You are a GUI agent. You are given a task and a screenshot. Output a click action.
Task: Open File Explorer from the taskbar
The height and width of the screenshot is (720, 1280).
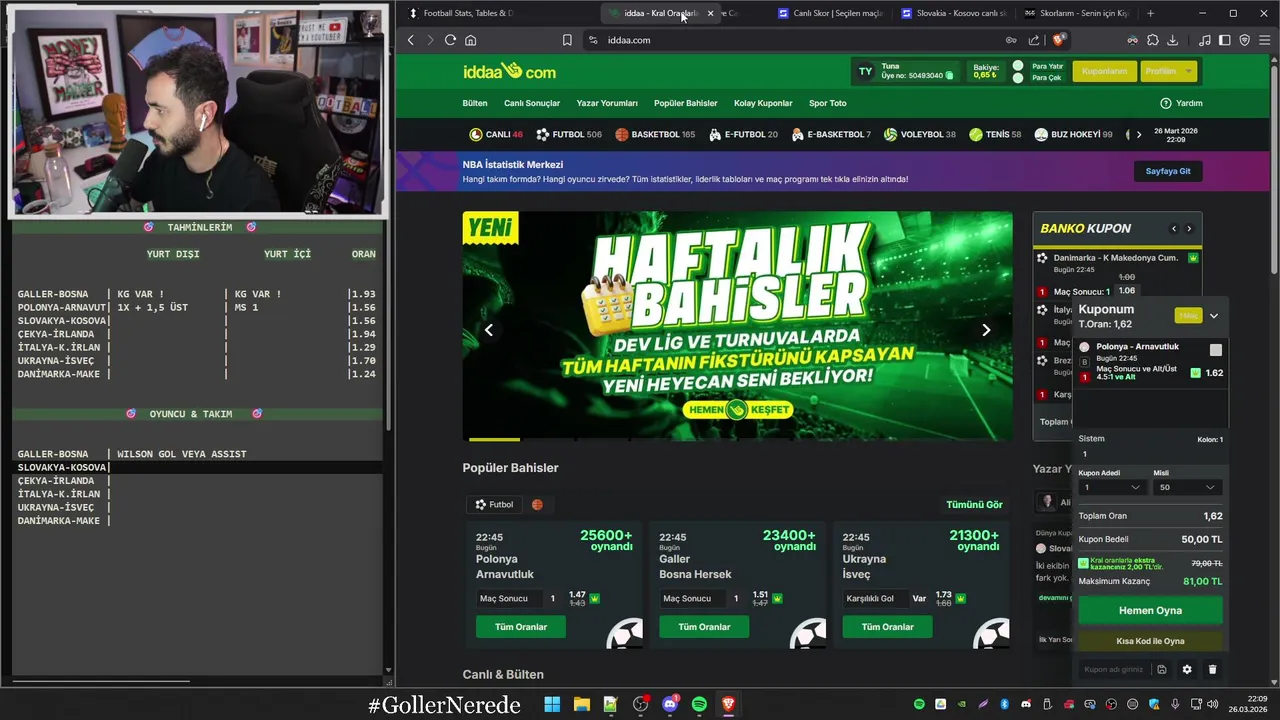(x=581, y=704)
